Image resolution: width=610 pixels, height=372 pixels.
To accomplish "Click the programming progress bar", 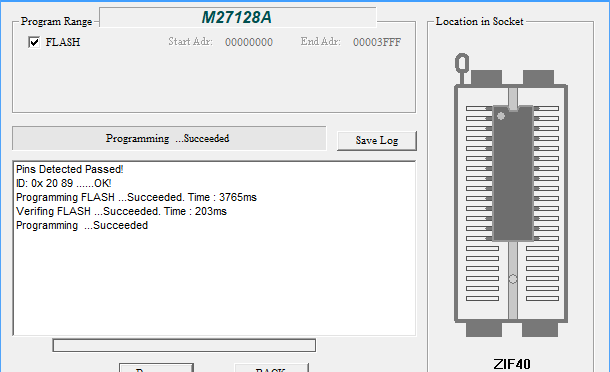I will (184, 345).
